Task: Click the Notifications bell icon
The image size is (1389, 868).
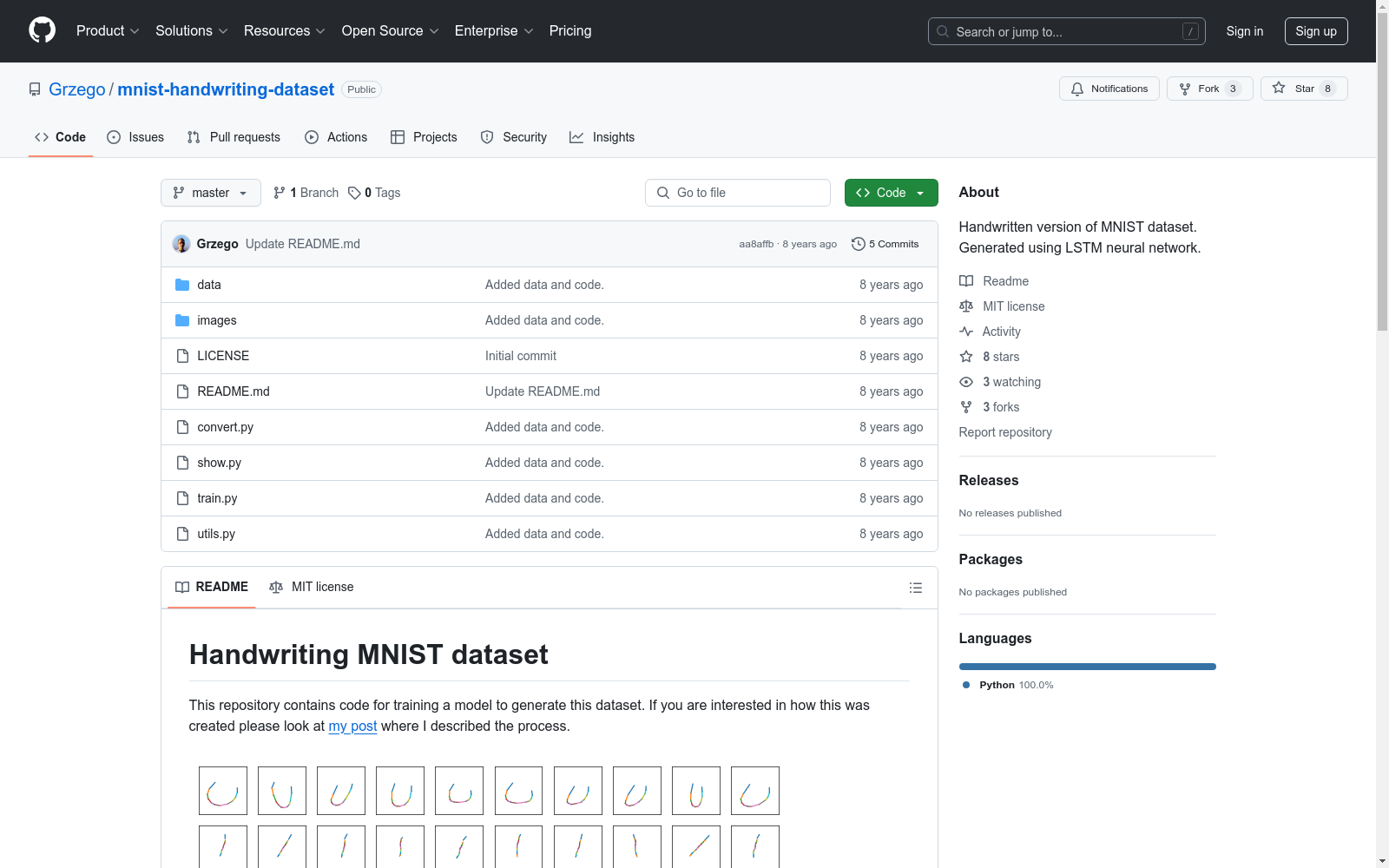Action: (1077, 89)
